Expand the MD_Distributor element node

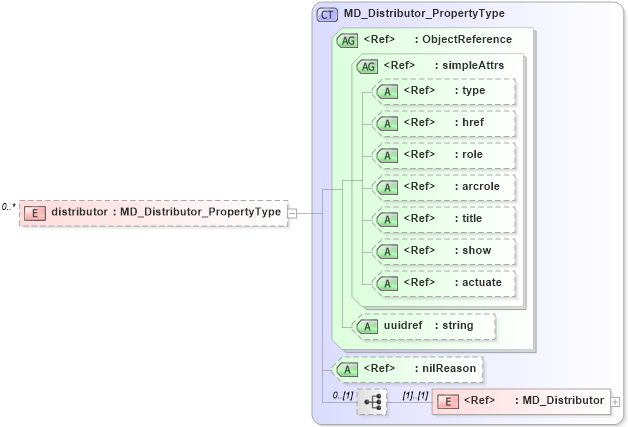click(x=615, y=402)
